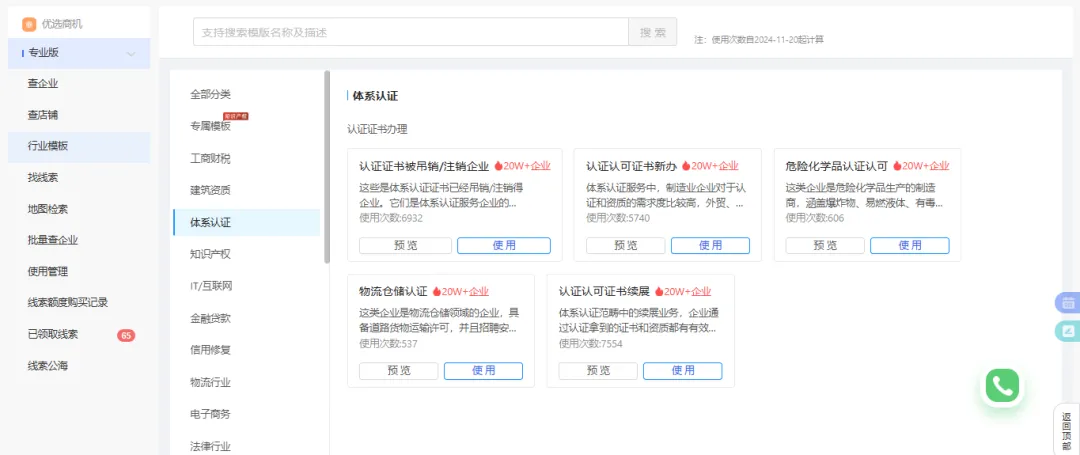Preview the 认证认可证书续展 template

599,371
